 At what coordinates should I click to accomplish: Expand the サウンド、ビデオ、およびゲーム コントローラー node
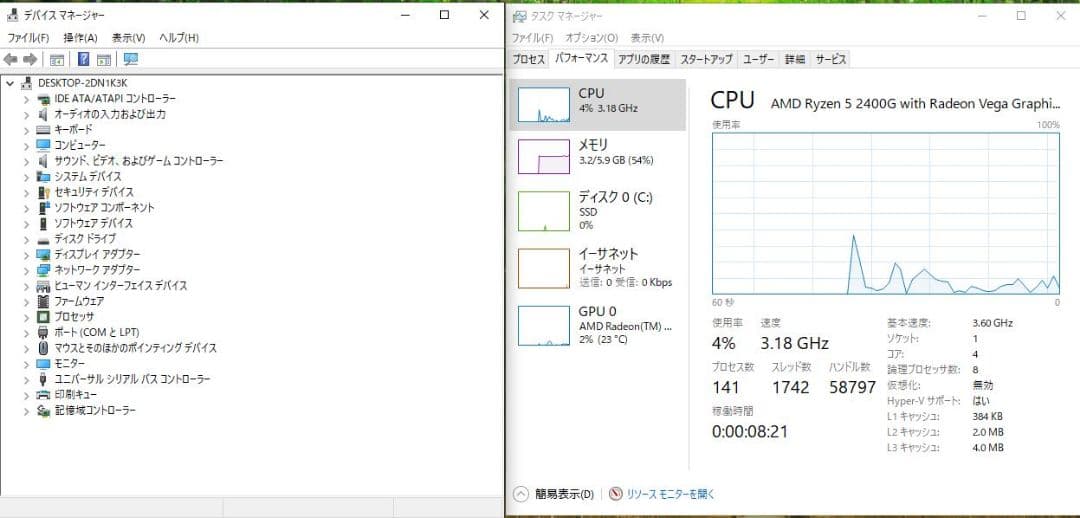pyautogui.click(x=26, y=161)
